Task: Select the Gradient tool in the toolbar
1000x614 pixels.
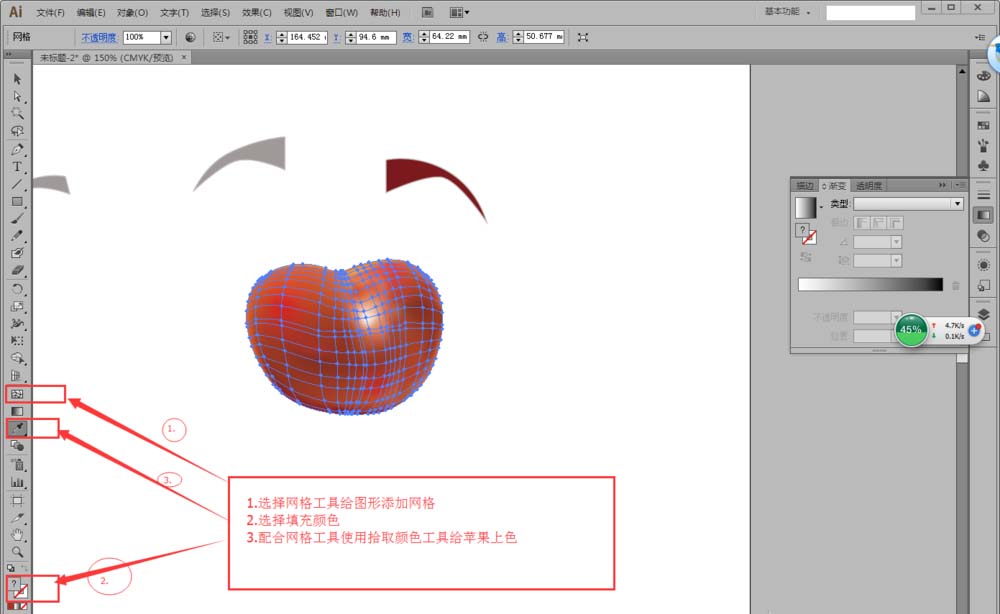Action: [x=16, y=410]
